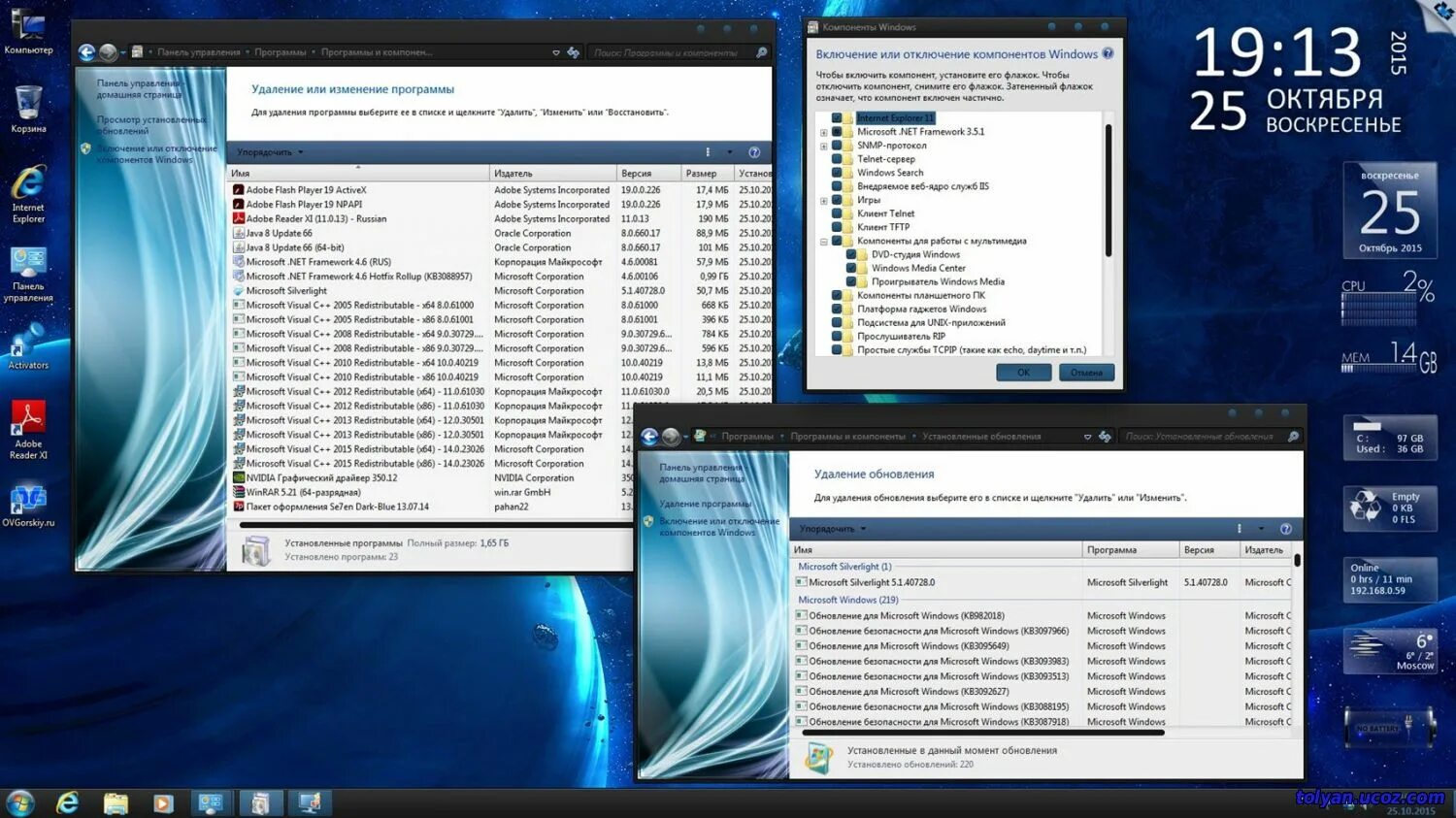Viewport: 1456px width, 818px height.
Task: Toggle Telnet-сервер checkbox
Action: point(837,159)
